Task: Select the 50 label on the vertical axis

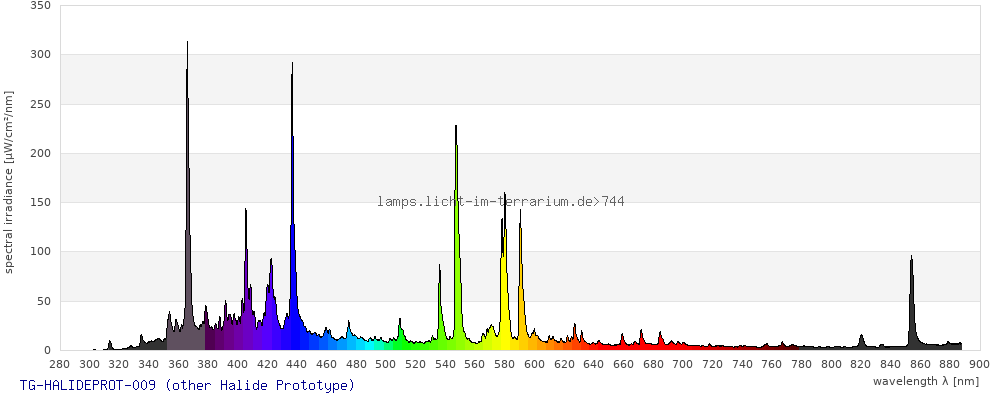Action: [x=43, y=301]
